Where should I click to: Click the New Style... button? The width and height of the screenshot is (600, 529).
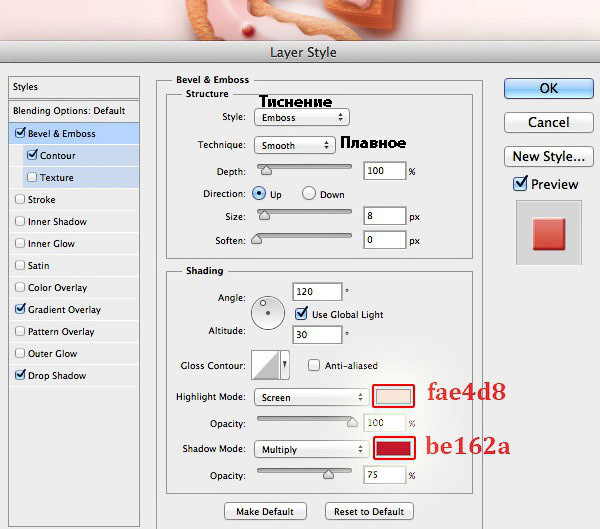coord(549,156)
